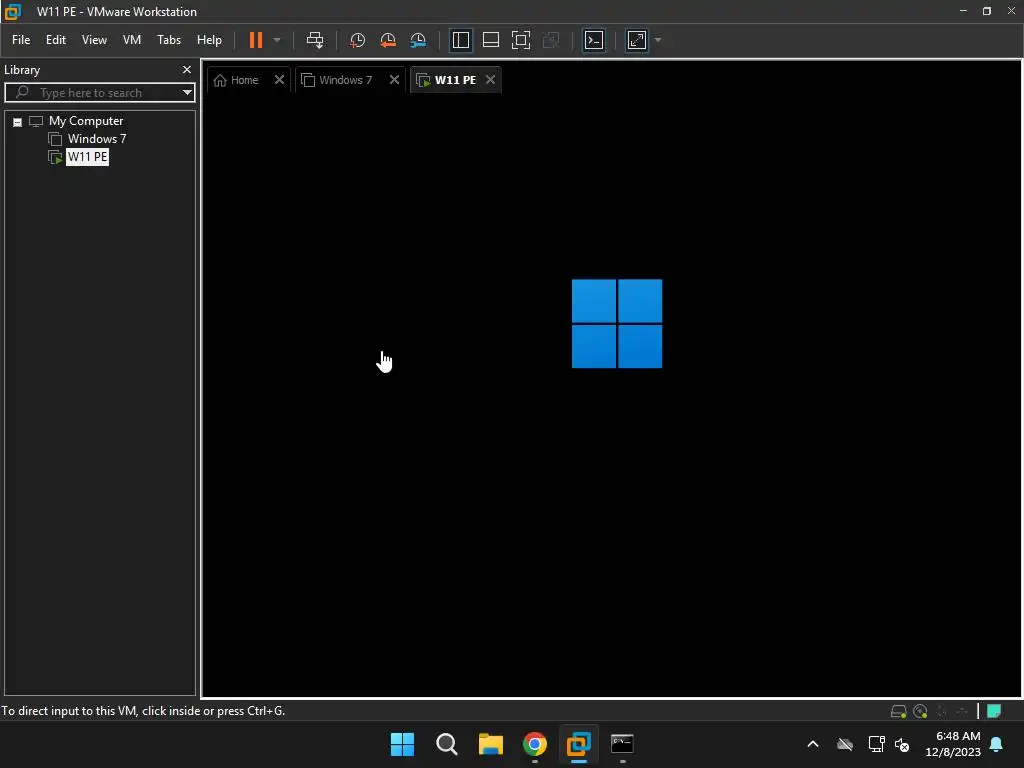
Task: Close the Library panel
Action: coord(187,70)
